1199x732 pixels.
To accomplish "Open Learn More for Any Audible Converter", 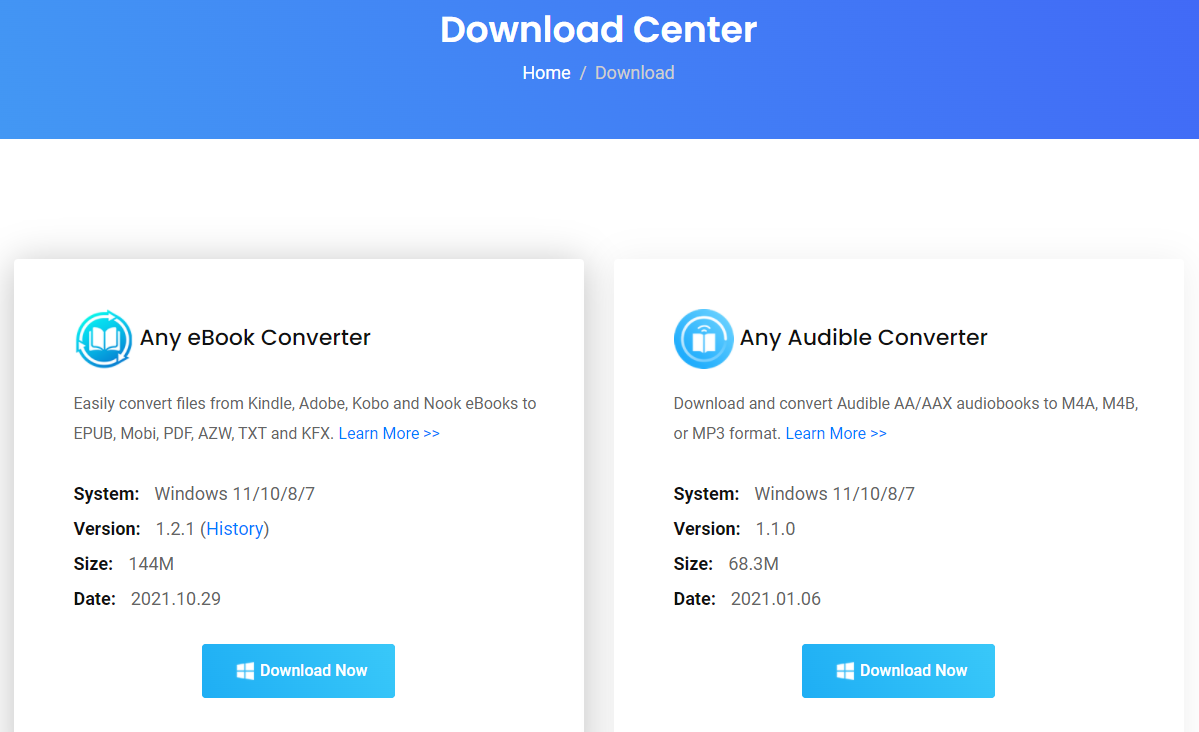I will [x=836, y=434].
